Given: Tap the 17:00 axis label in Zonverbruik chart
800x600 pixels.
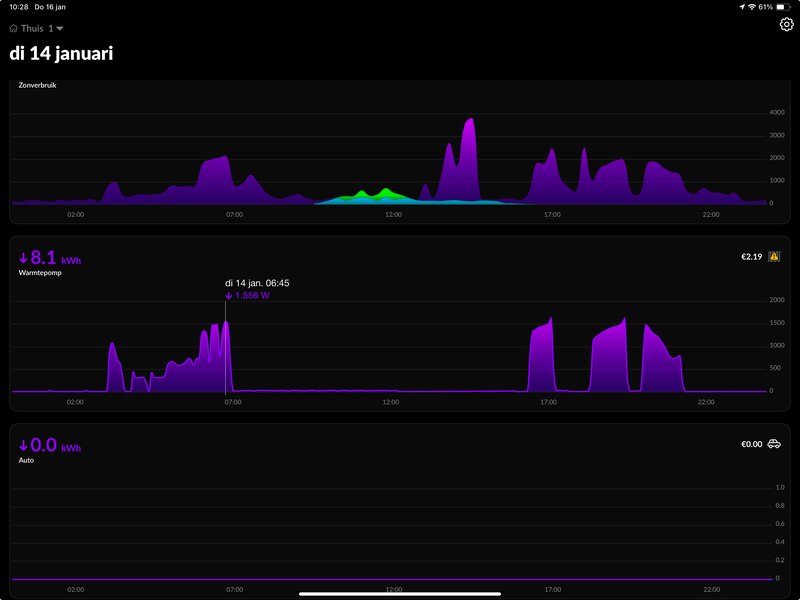Looking at the screenshot, I should [552, 215].
